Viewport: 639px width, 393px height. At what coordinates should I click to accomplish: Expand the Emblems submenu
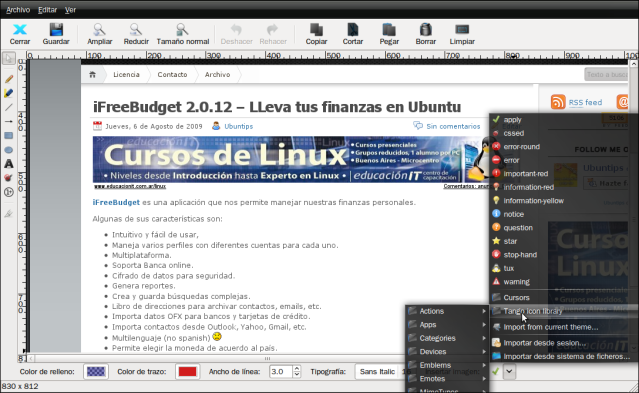pyautogui.click(x=447, y=365)
